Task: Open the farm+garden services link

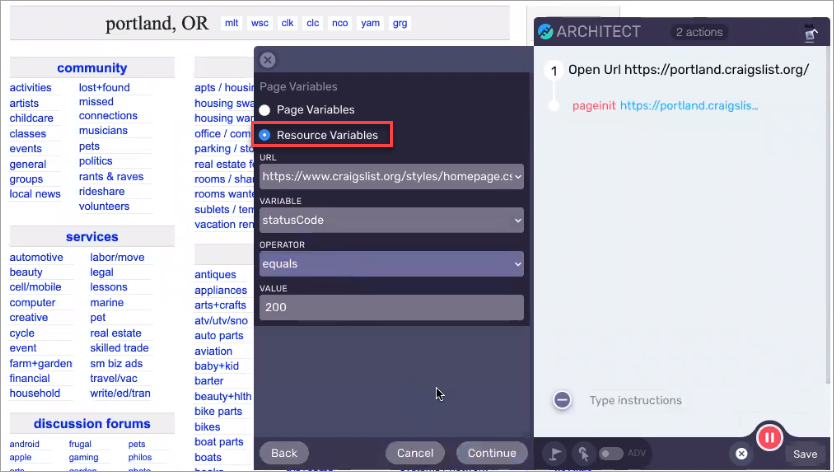Action: [40, 363]
